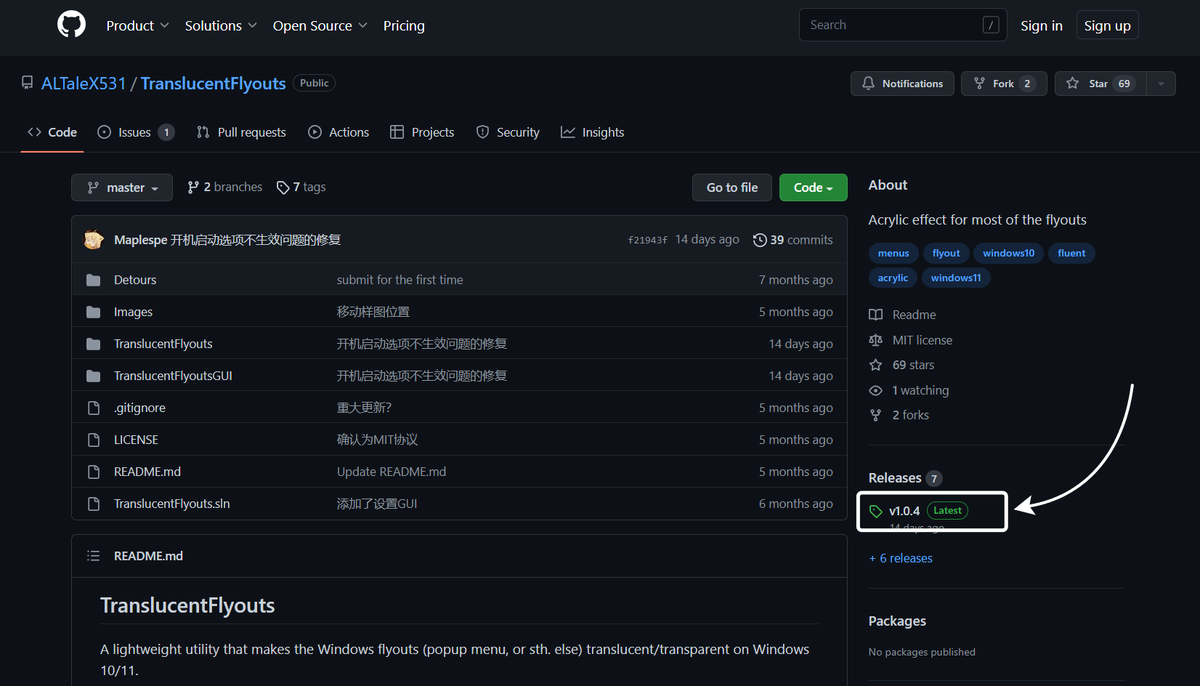Open the Readme link in About
This screenshot has width=1200, height=686.
pos(902,315)
